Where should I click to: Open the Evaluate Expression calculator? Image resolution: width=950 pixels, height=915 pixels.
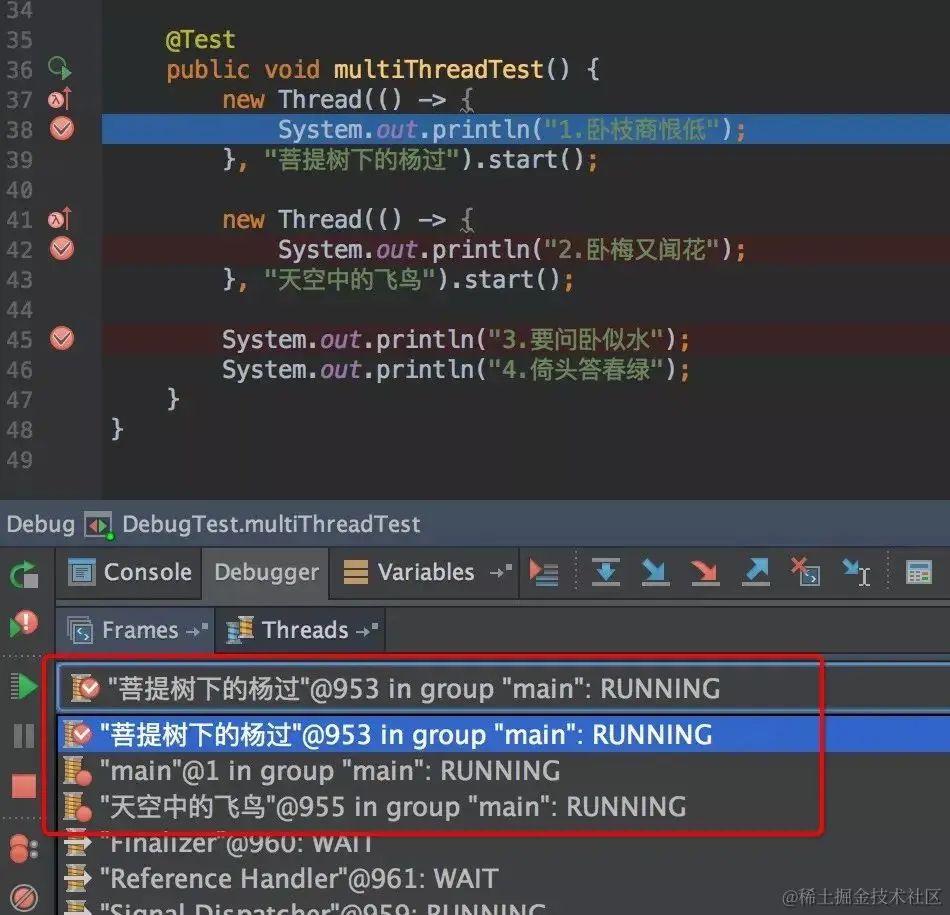[x=918, y=572]
